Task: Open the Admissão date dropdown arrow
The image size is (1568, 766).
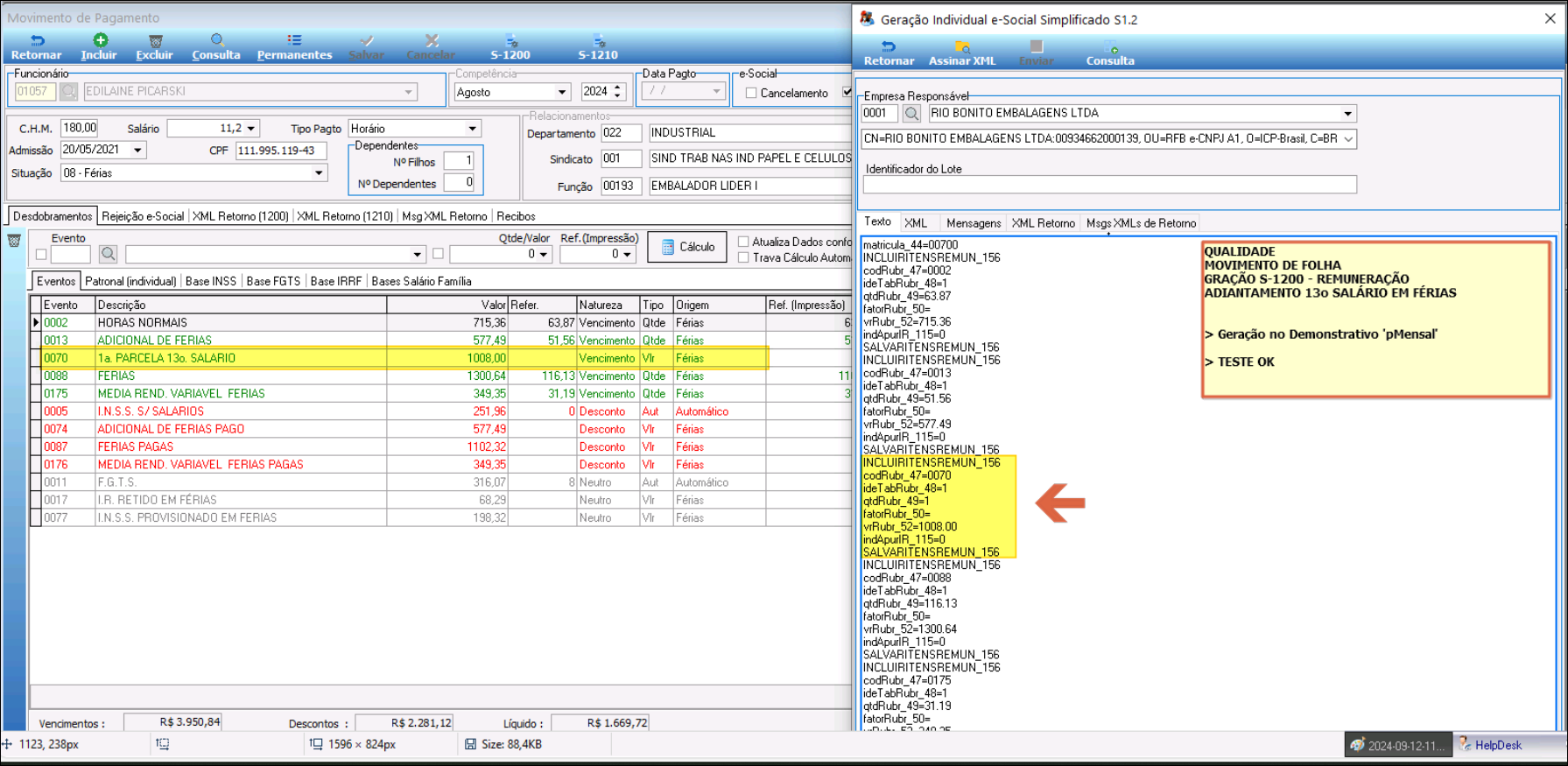Action: pos(137,151)
